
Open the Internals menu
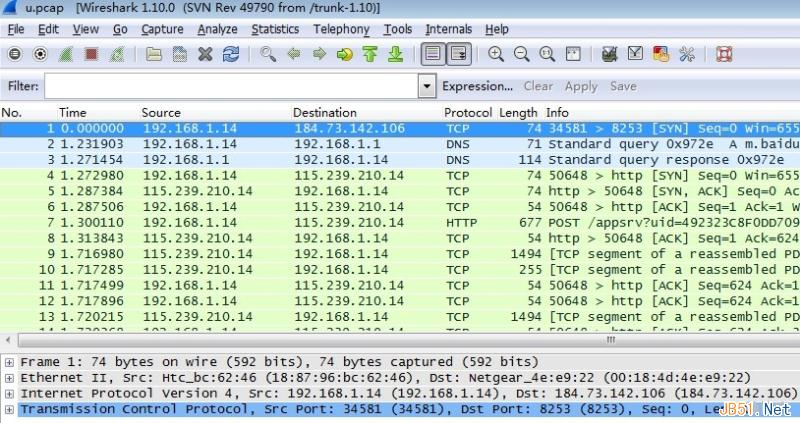click(448, 30)
